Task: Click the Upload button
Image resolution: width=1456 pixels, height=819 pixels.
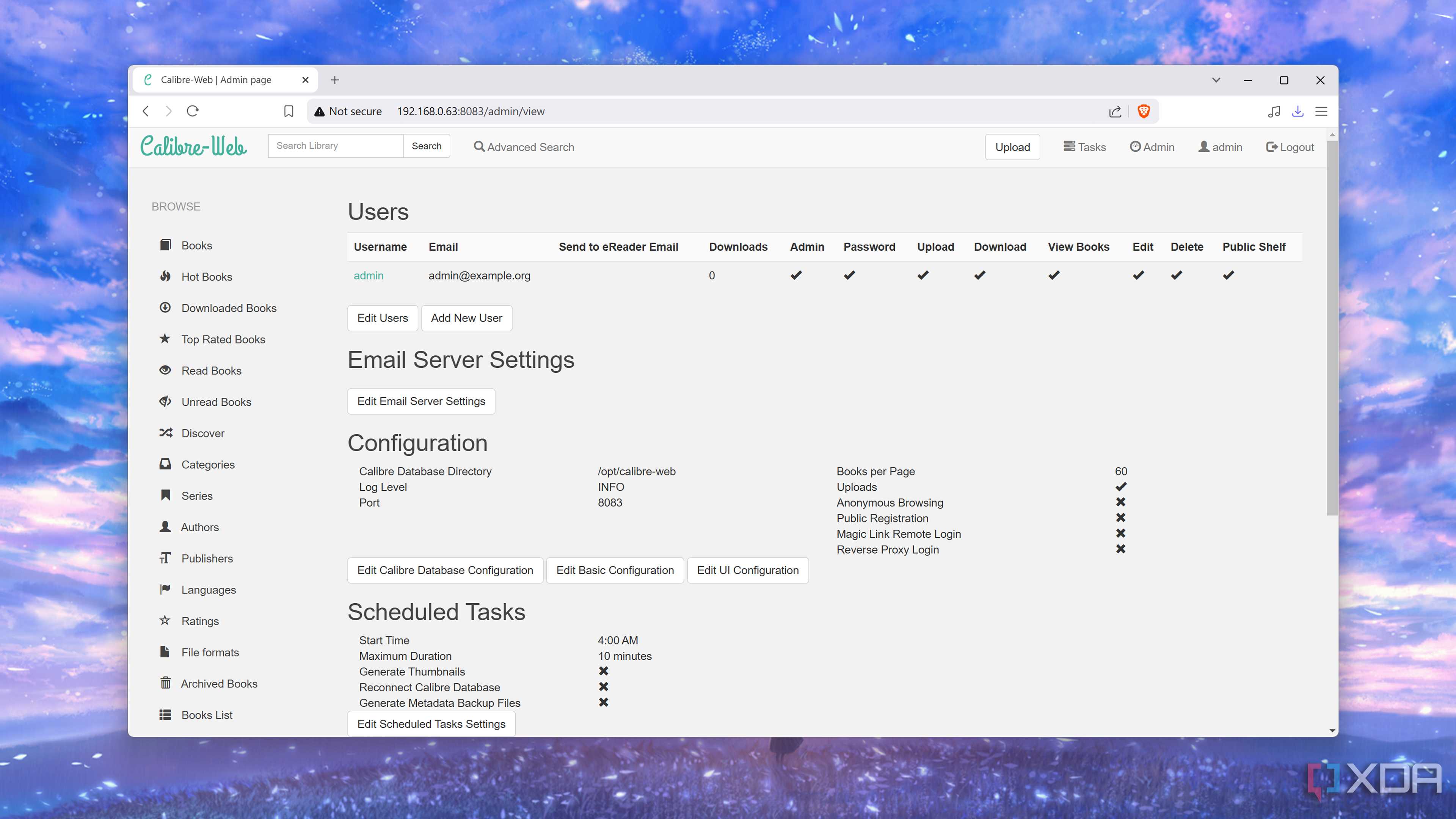Action: click(1012, 147)
